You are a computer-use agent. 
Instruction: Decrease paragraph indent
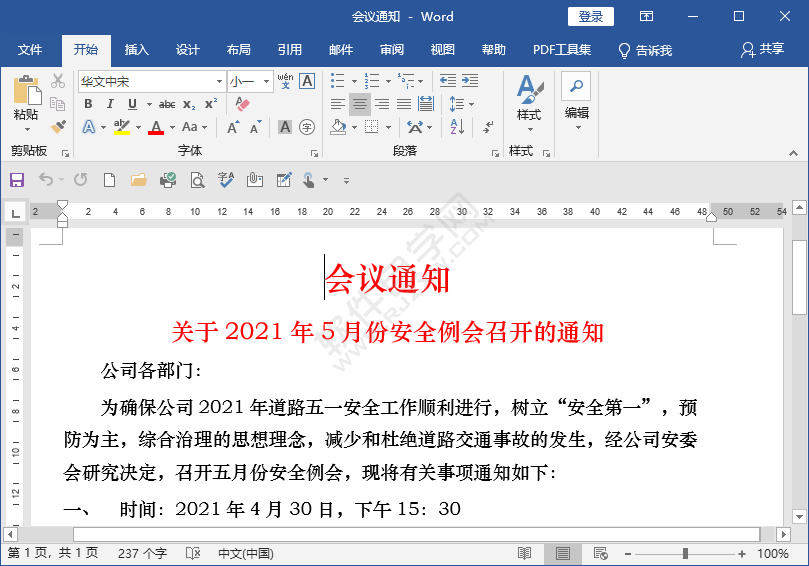click(448, 80)
